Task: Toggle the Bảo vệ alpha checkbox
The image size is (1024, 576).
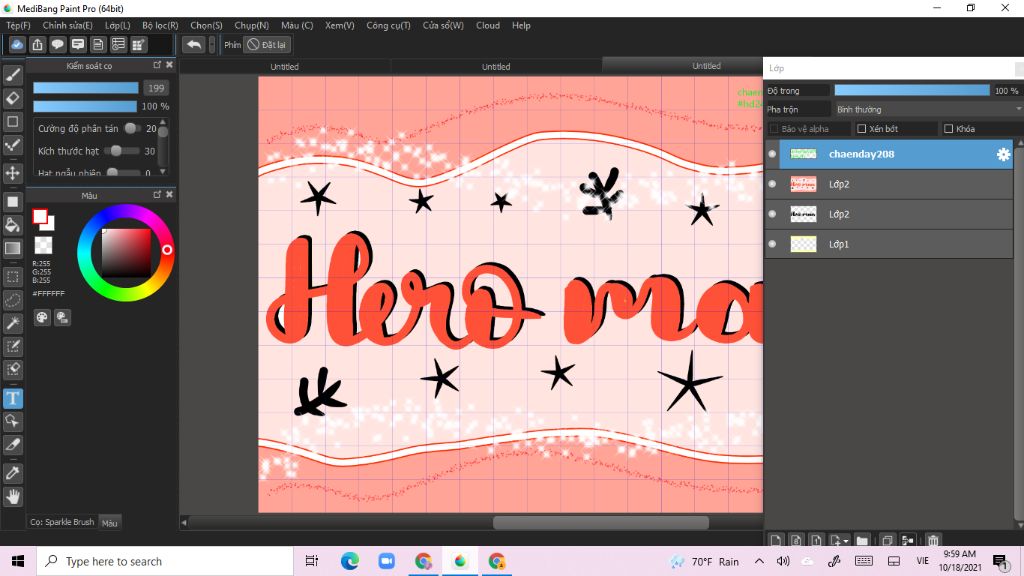Action: click(x=774, y=129)
